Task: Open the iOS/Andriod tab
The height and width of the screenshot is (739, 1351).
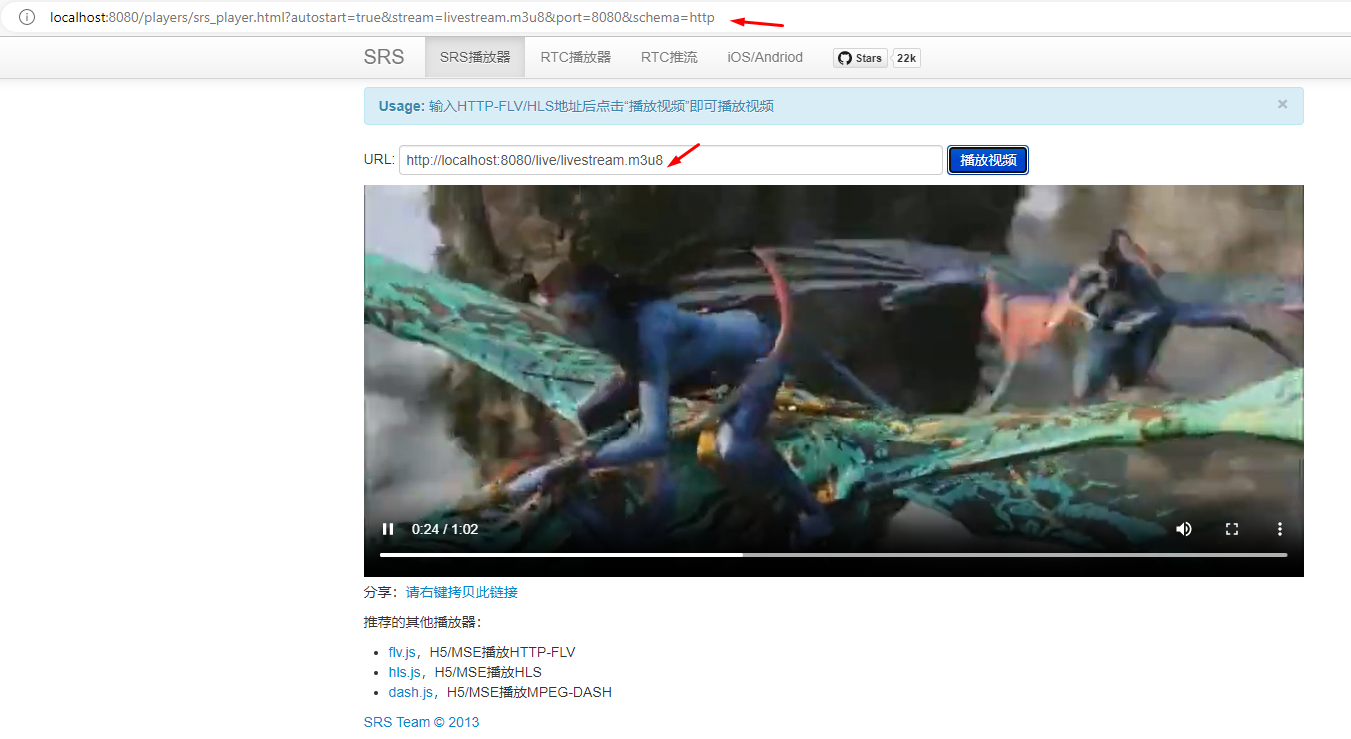Action: (765, 57)
